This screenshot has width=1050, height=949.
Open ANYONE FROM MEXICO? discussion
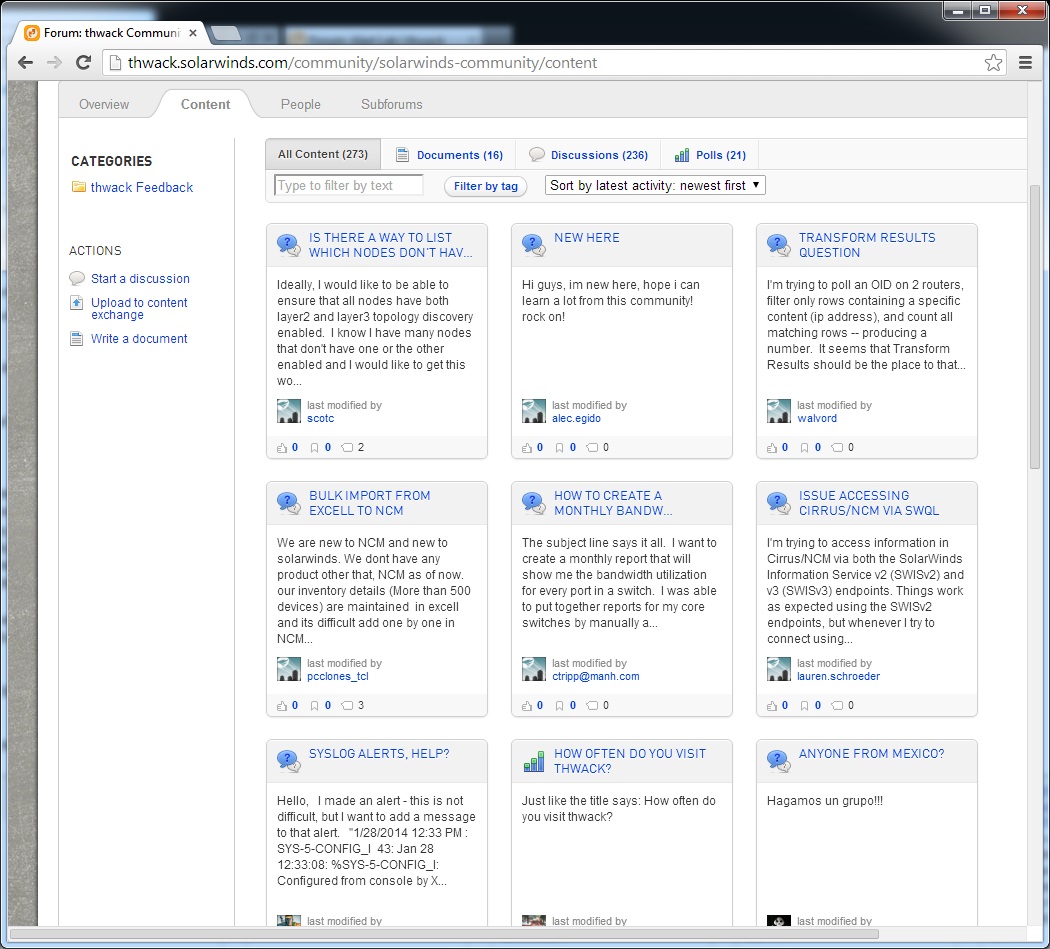pos(871,753)
